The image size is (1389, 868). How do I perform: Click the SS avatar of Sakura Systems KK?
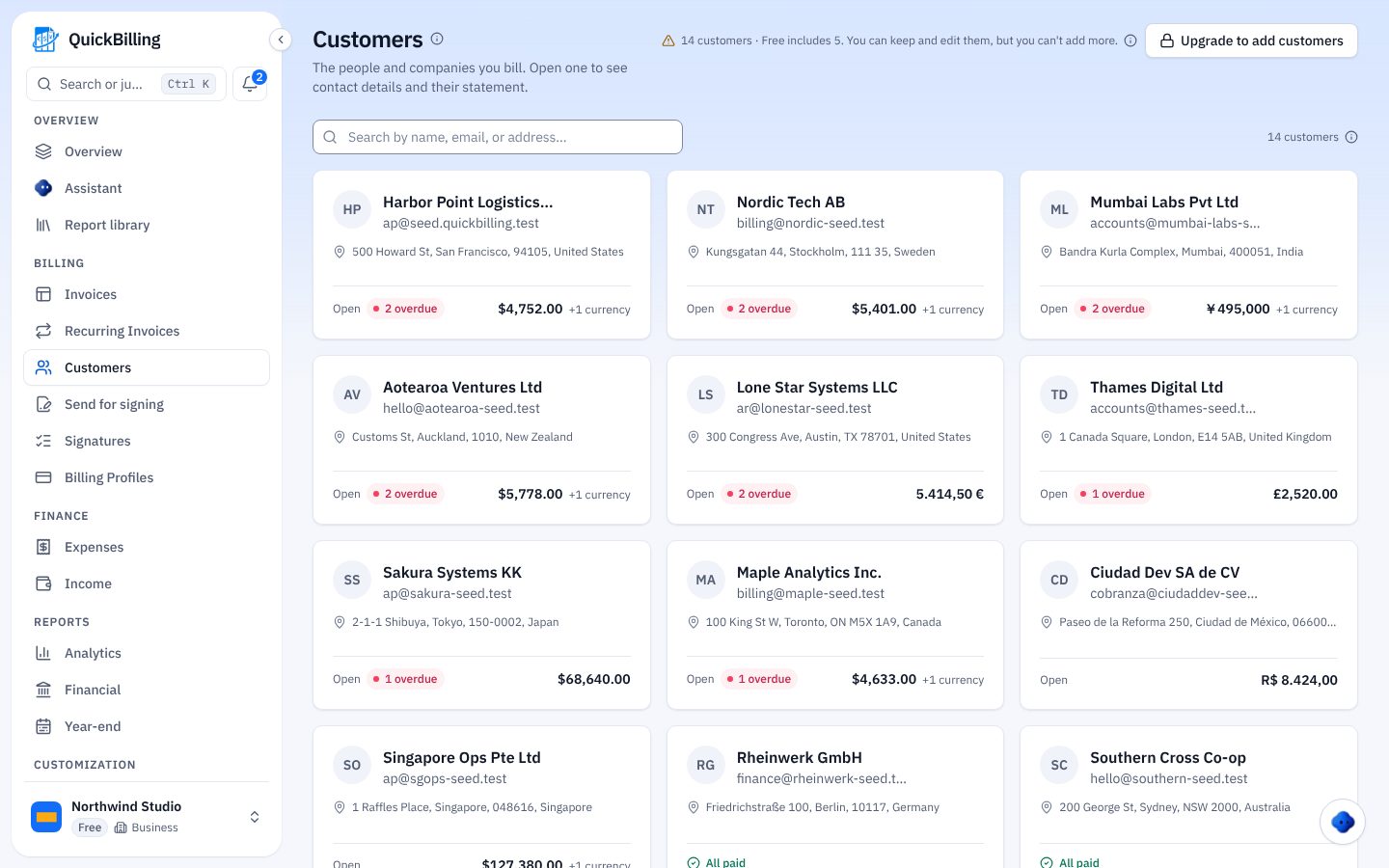(x=352, y=580)
